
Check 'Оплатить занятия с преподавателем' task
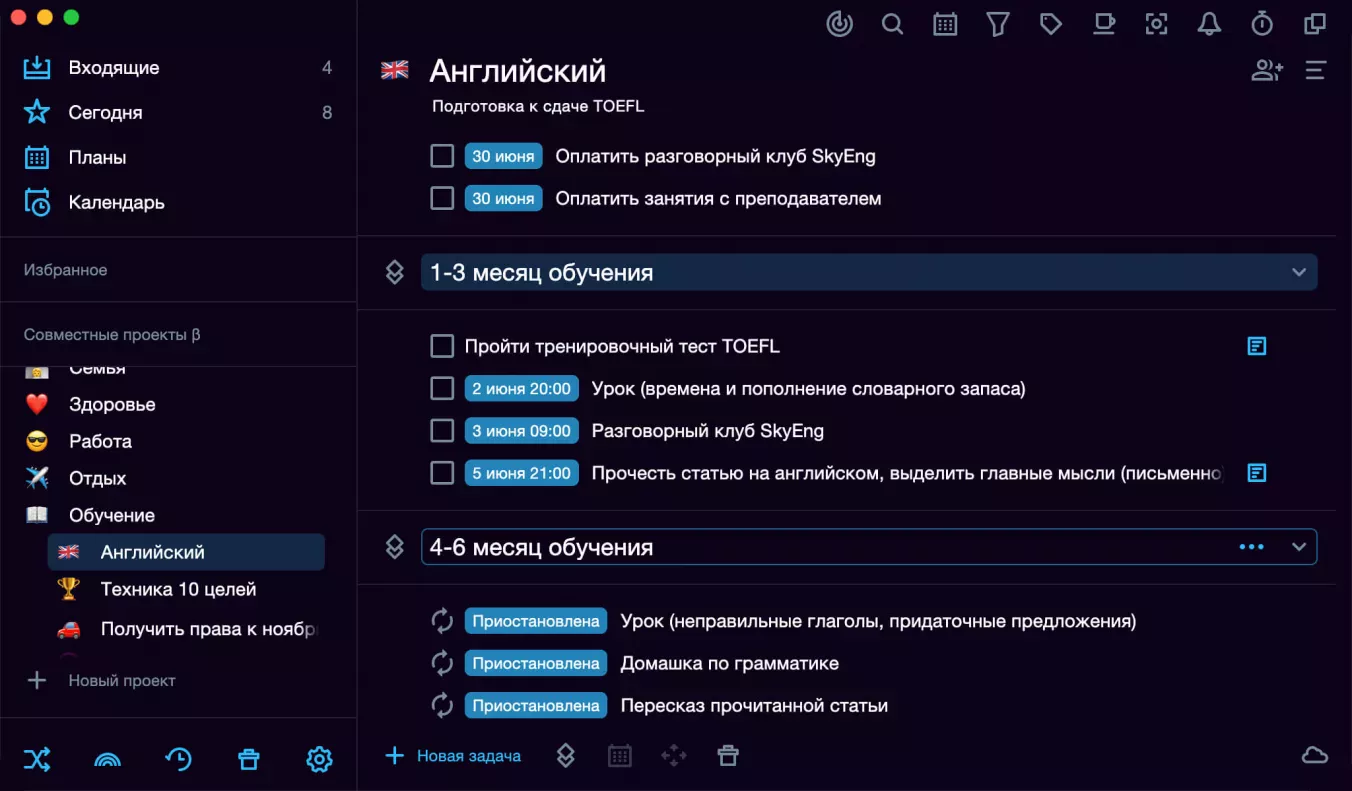coord(442,198)
